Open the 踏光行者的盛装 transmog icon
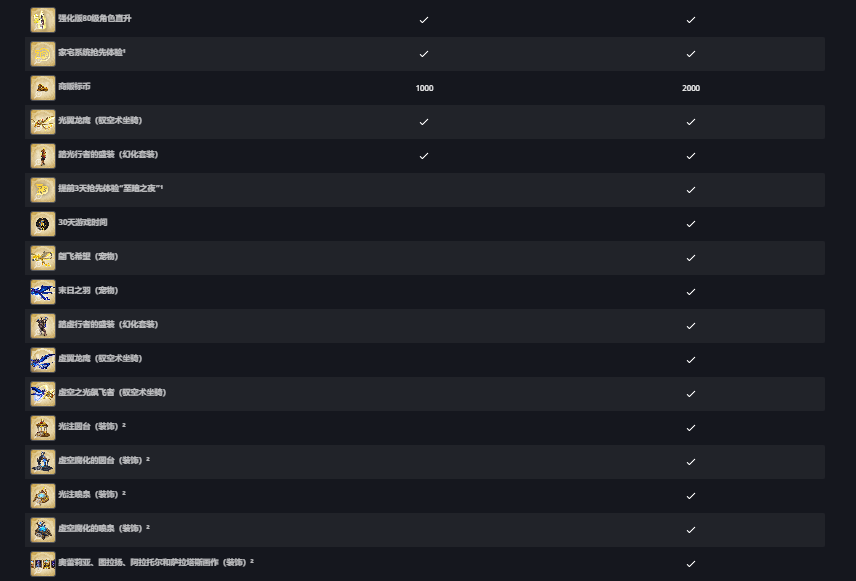The width and height of the screenshot is (856, 581). point(43,156)
